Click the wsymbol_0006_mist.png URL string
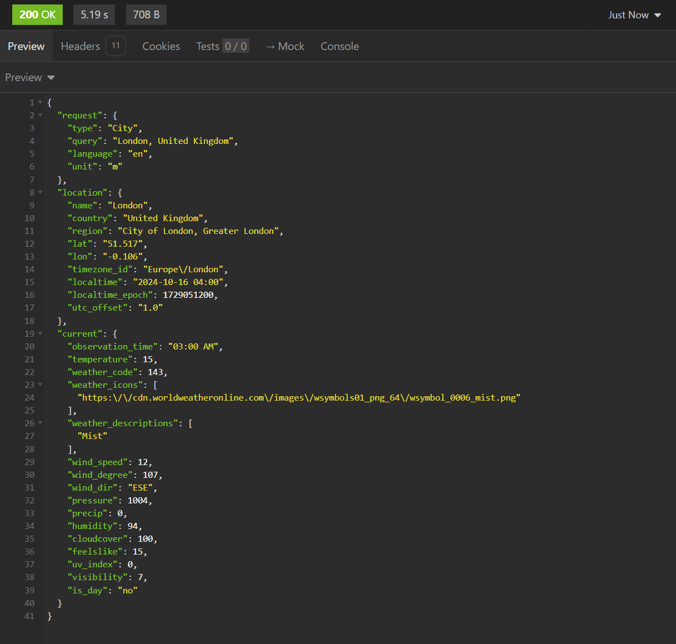This screenshot has width=676, height=644. [x=299, y=397]
